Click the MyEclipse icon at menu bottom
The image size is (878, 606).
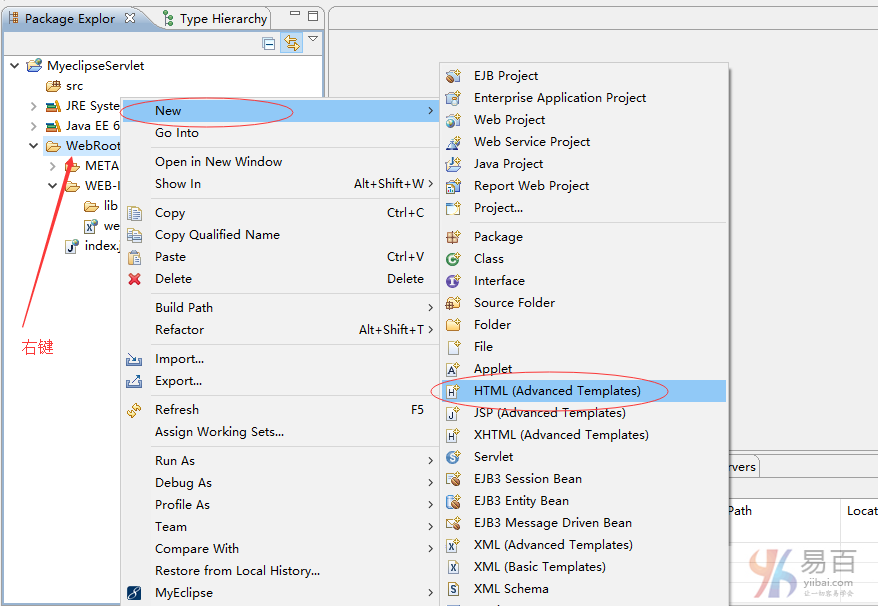point(134,593)
